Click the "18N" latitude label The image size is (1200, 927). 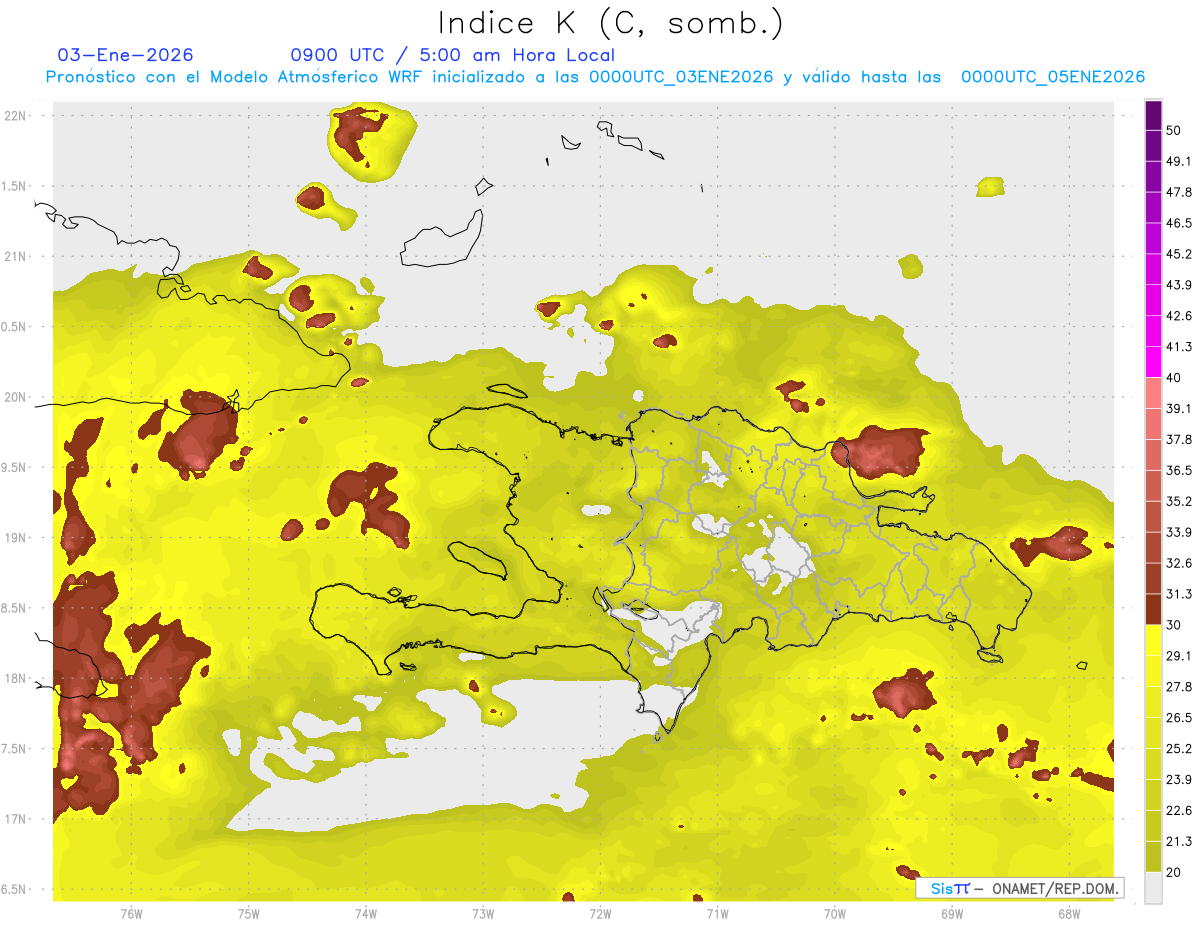click(x=17, y=679)
